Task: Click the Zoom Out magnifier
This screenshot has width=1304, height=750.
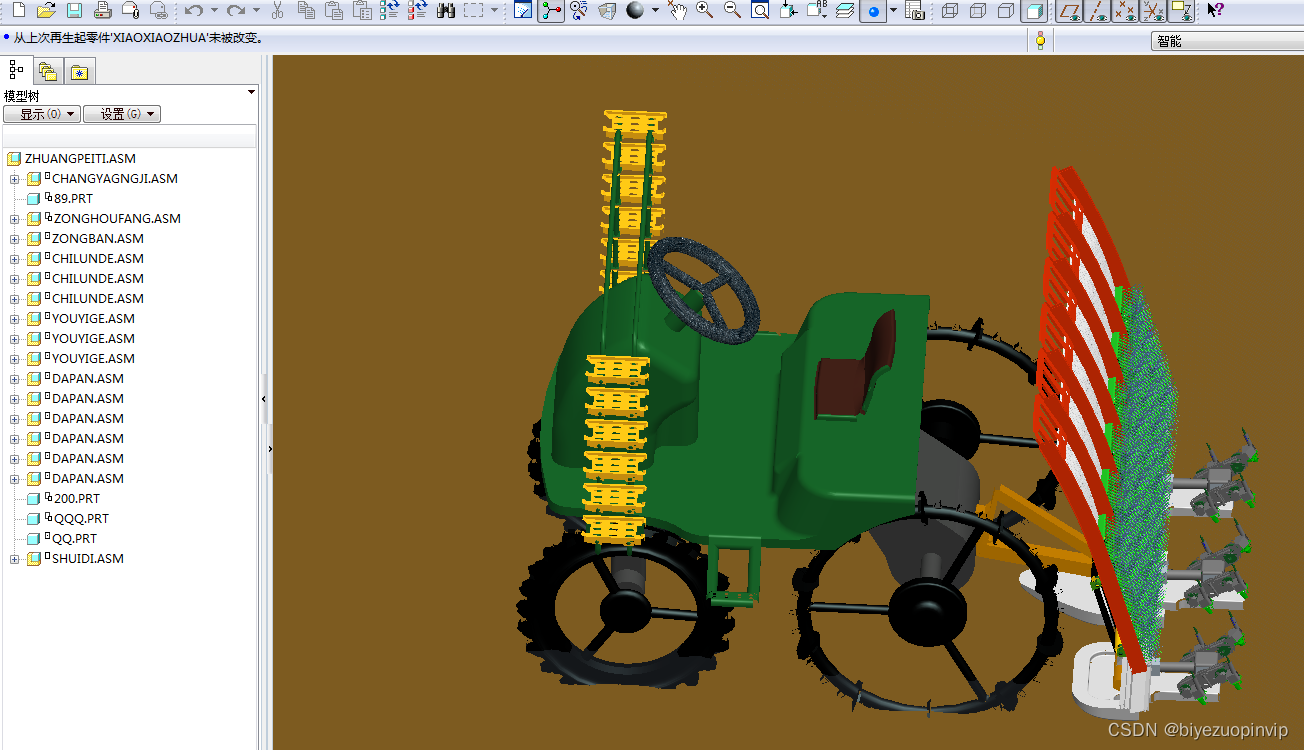Action: pos(732,11)
